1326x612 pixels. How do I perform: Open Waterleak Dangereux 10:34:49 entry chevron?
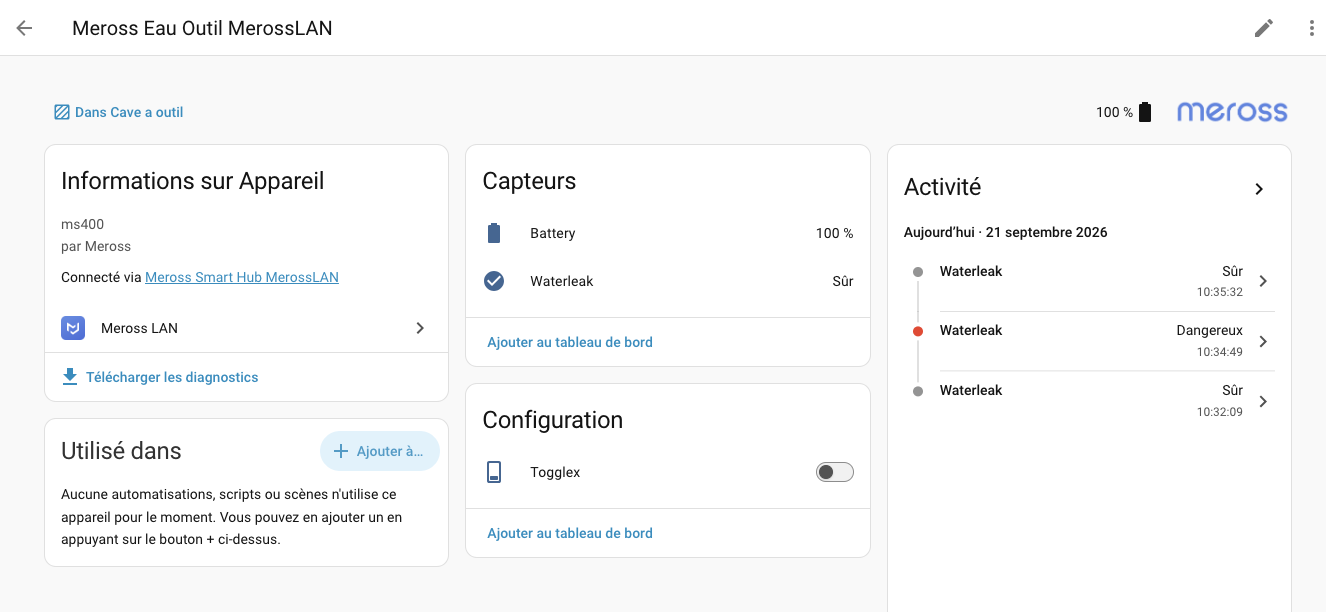click(x=1263, y=341)
